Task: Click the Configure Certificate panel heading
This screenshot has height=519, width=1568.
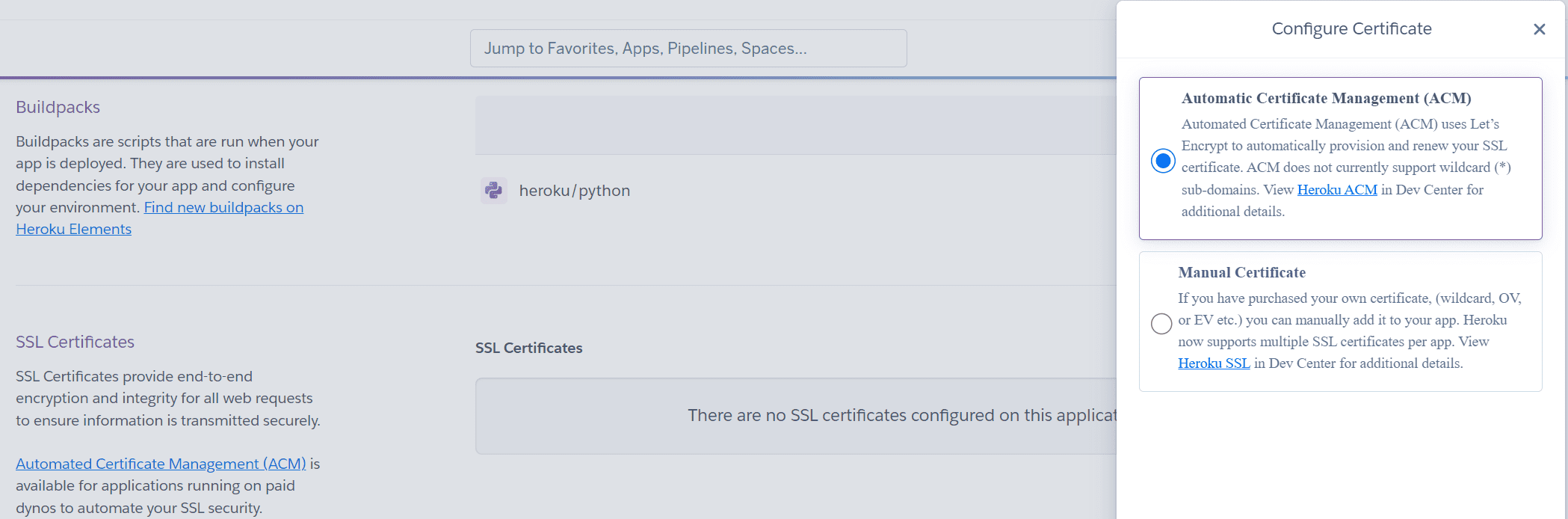Action: (1351, 28)
